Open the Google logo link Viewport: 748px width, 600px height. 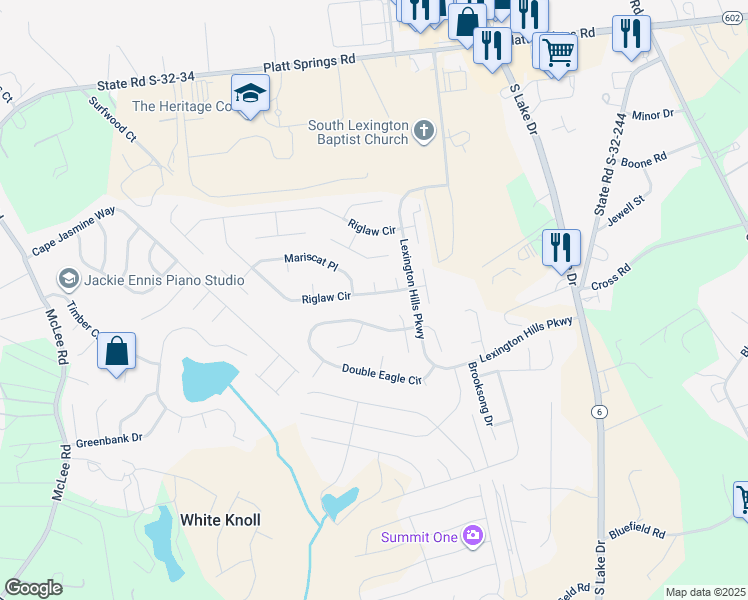tap(33, 588)
